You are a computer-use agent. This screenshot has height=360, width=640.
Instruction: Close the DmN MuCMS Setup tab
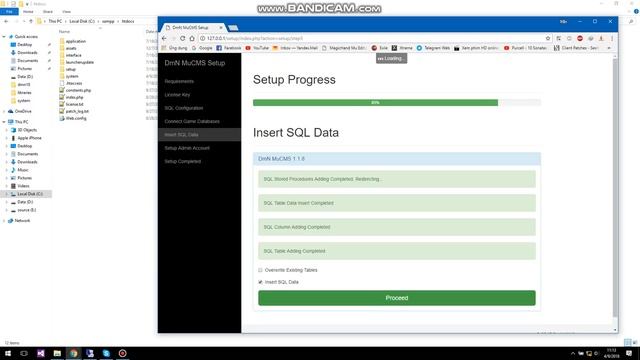(x=221, y=27)
